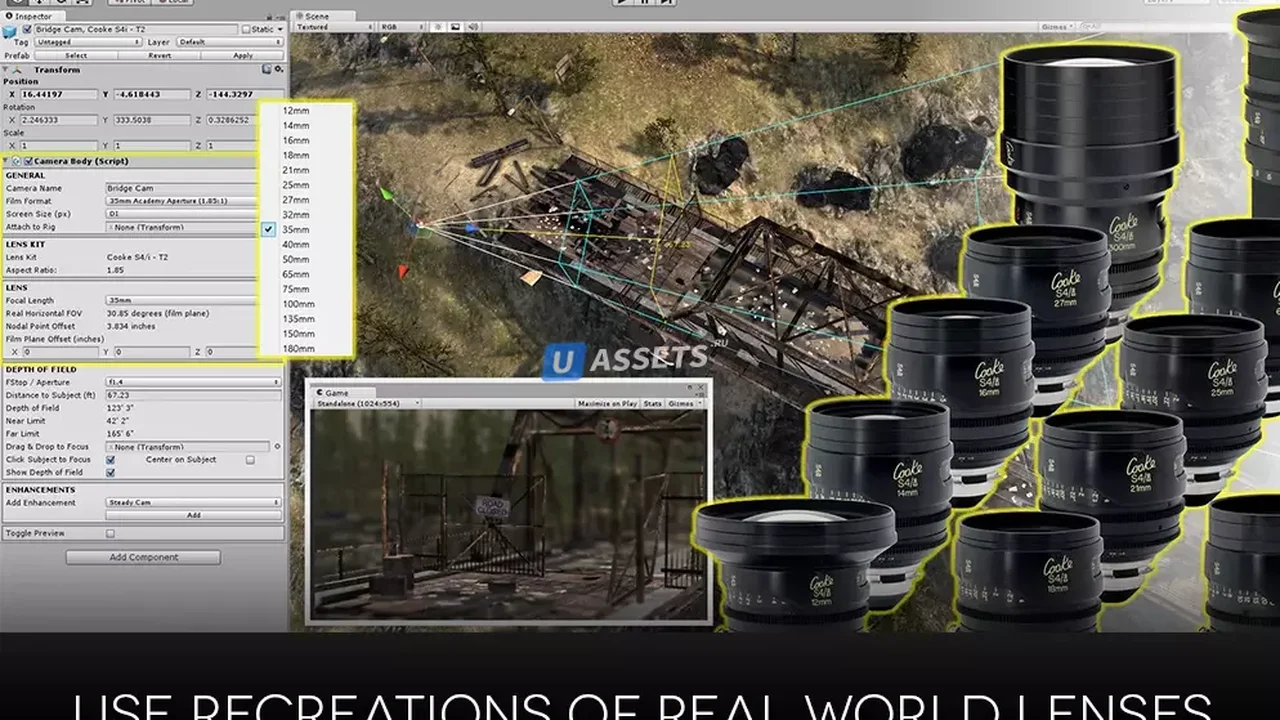Collapse the Transform component foldout

pos(7,70)
